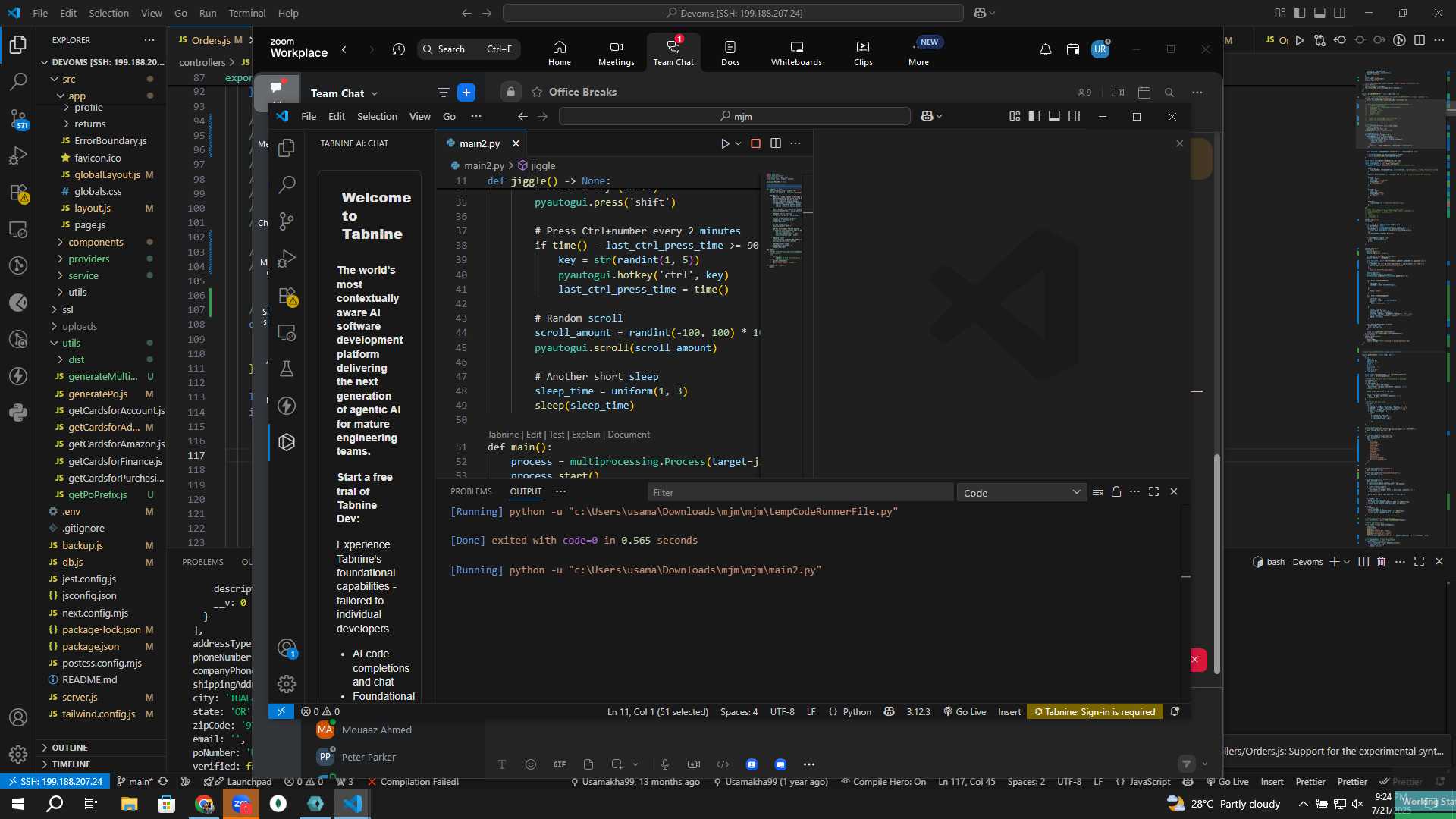Open Explorer view in background VS Code activity bar
Viewport: 1456px width, 819px height.
pos(18,45)
